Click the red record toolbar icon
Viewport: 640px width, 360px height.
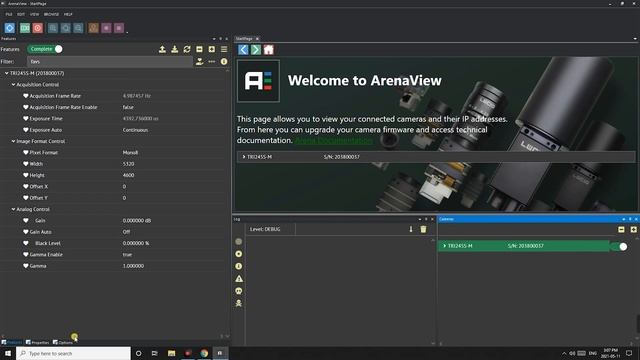pyautogui.click(x=38, y=28)
